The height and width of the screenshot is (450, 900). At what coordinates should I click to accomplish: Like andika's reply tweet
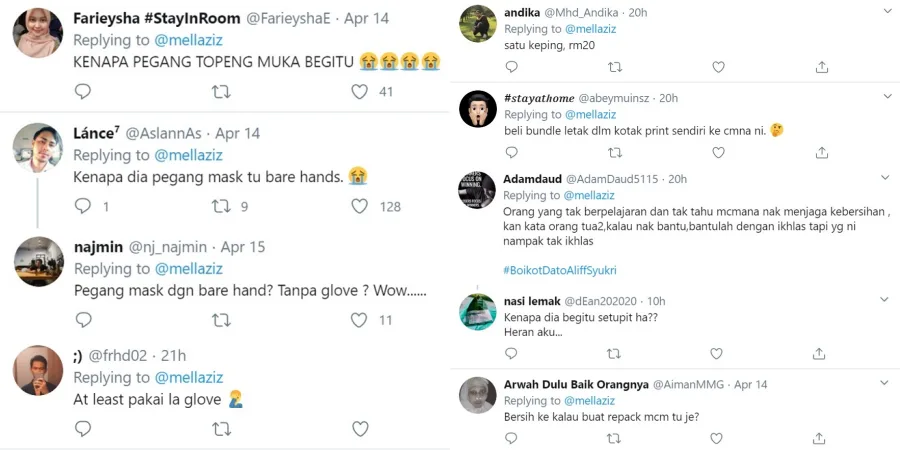click(x=718, y=67)
